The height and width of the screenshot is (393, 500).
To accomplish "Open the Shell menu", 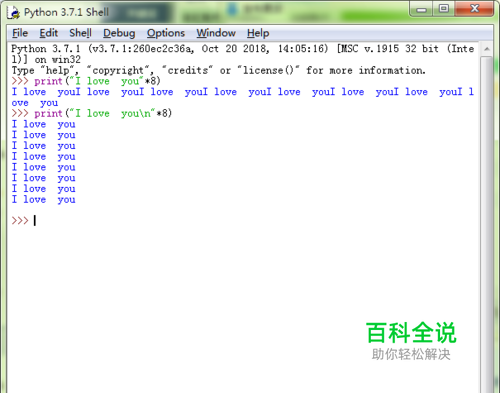I will point(80,33).
